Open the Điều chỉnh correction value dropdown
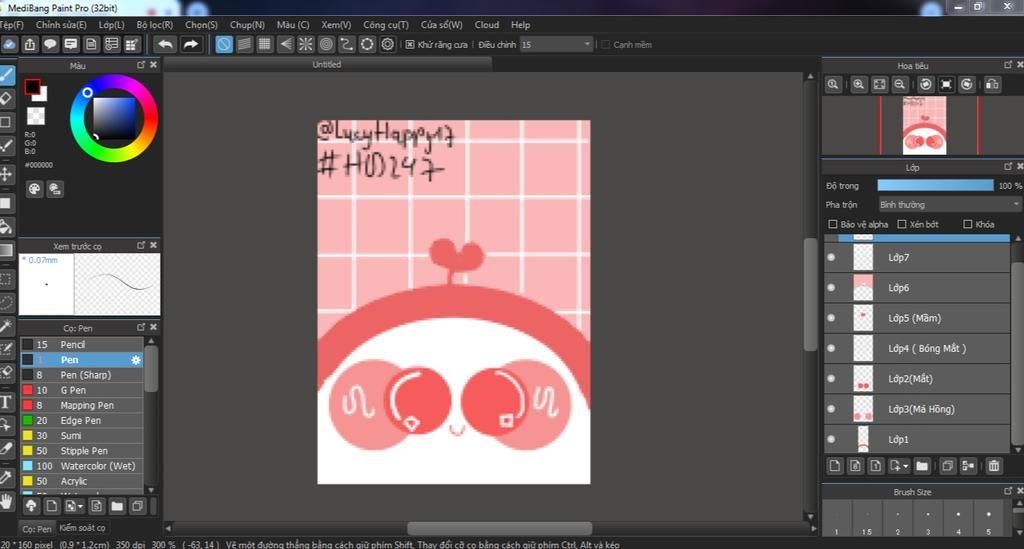Image resolution: width=1024 pixels, height=549 pixels. (x=556, y=44)
